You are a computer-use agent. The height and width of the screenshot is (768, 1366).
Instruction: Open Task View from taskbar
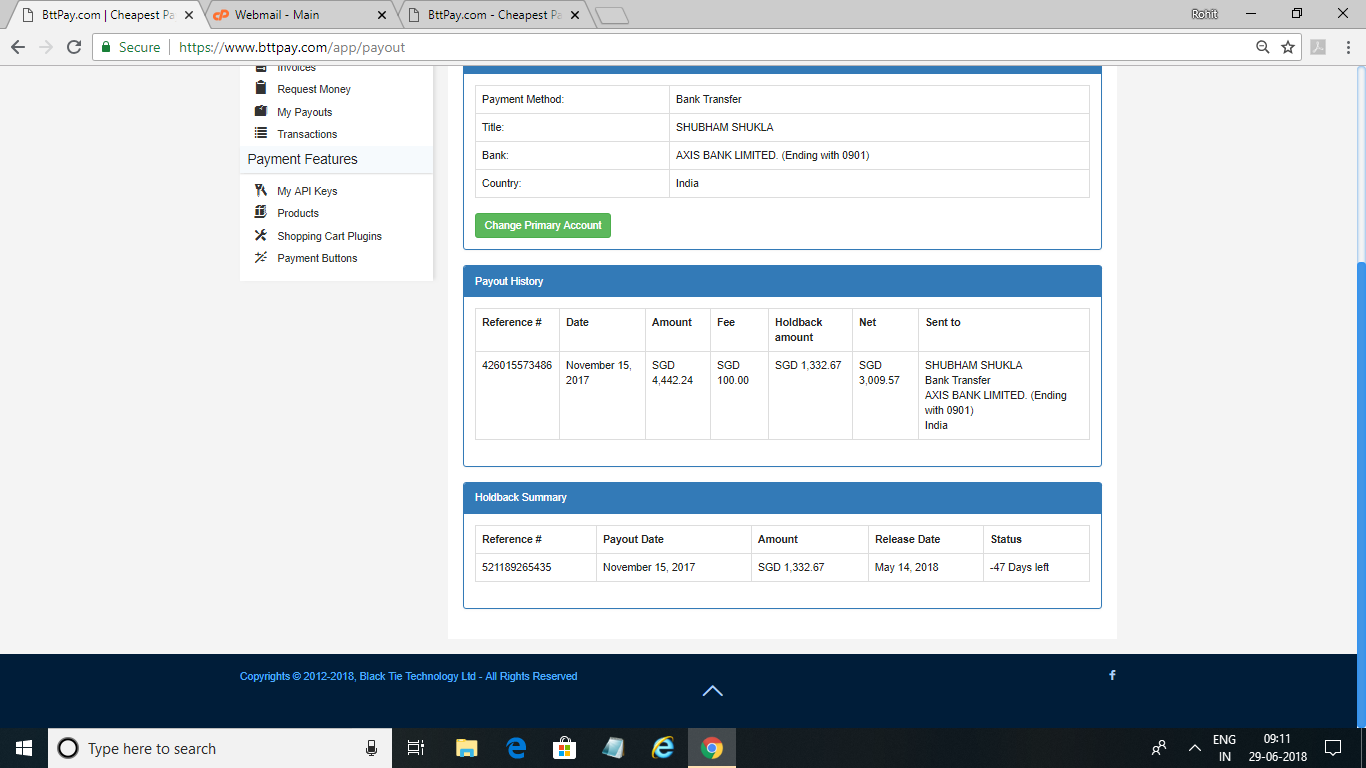416,748
